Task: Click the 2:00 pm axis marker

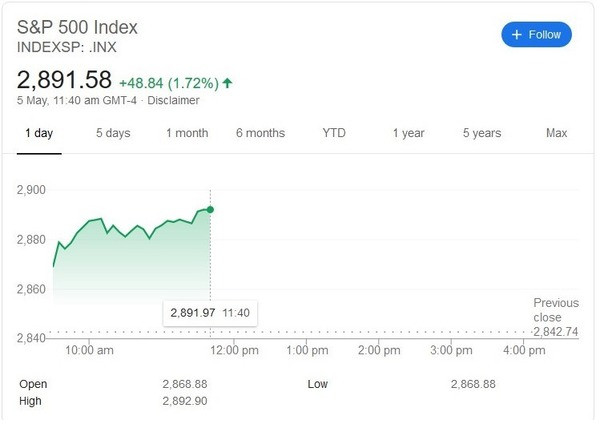Action: [379, 350]
